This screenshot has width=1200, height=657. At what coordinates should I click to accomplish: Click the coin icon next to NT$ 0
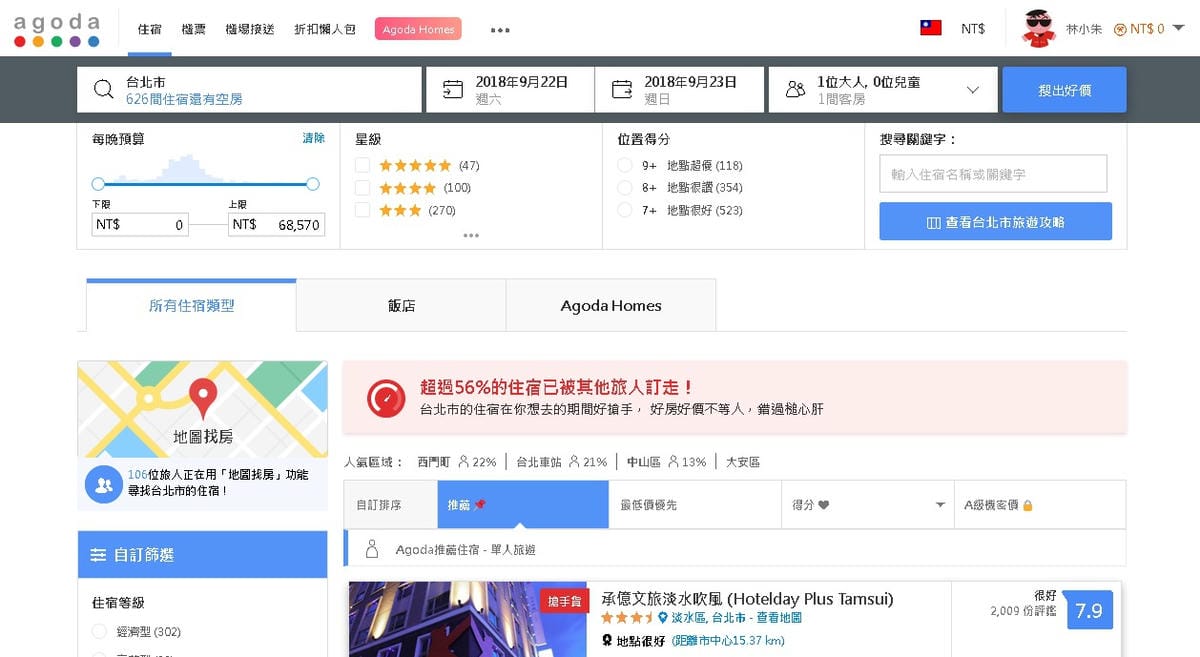pos(1120,30)
